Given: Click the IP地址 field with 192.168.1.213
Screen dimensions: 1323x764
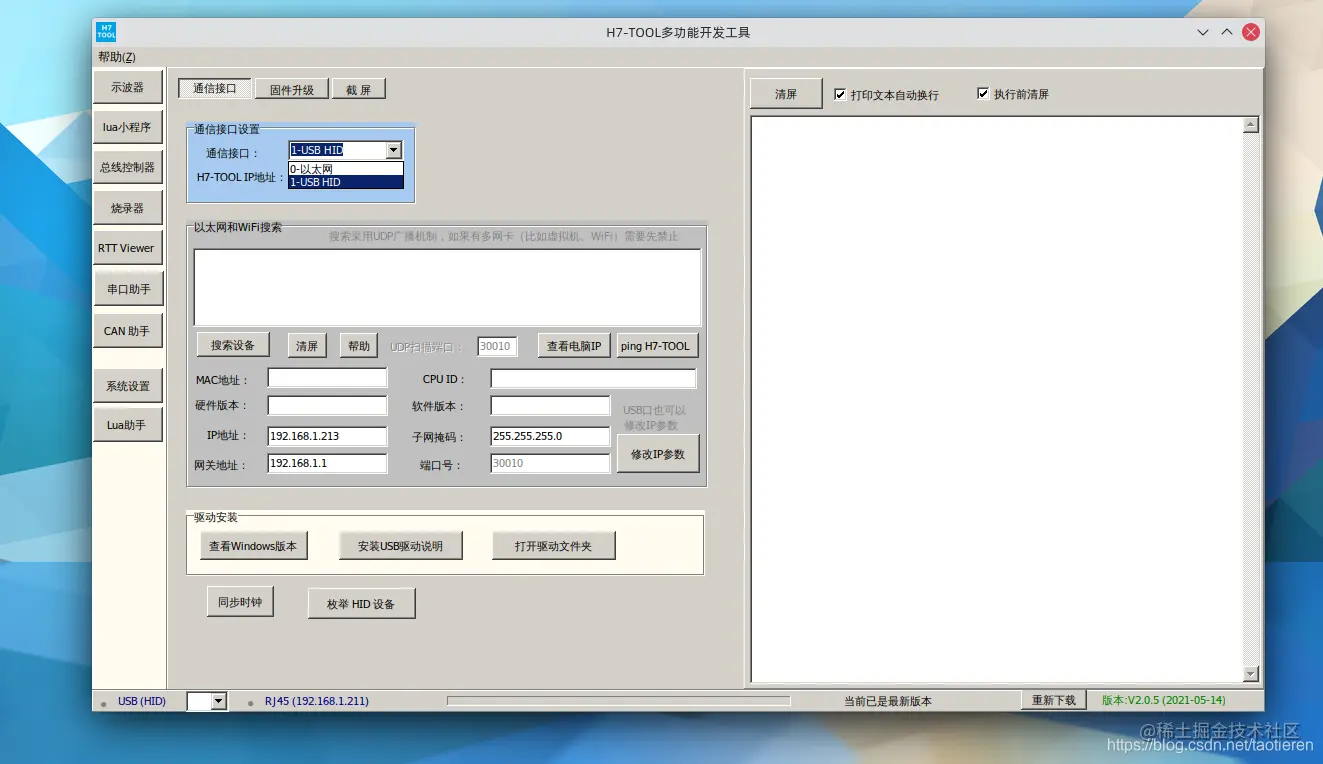Looking at the screenshot, I should [327, 436].
